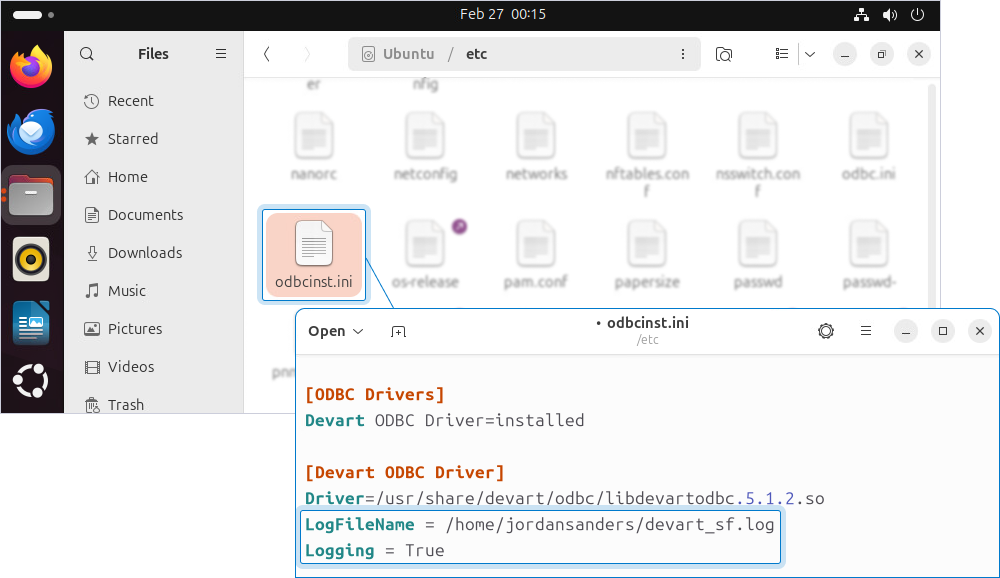Screen dimensions: 1000x578
Task: Open LibreOffice Writer from the dock
Action: coord(31,323)
